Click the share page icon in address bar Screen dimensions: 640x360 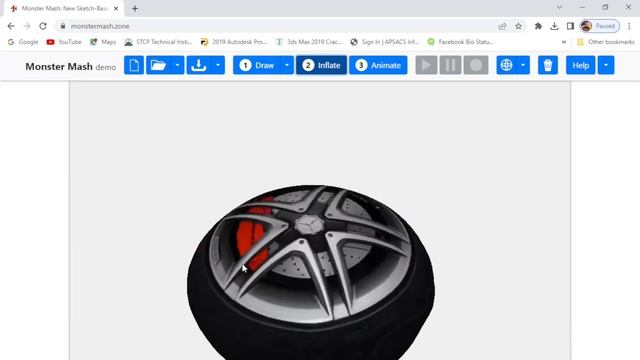tap(502, 26)
